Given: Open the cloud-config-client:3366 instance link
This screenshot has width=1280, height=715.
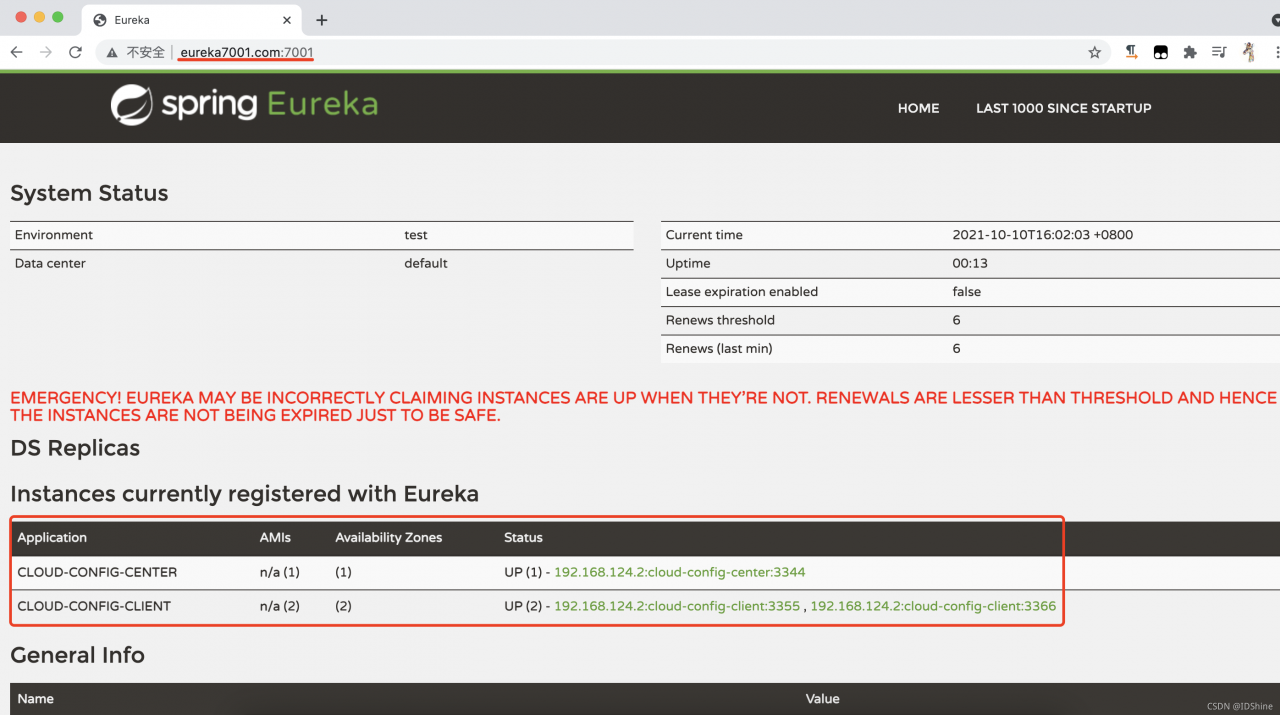Looking at the screenshot, I should (933, 606).
